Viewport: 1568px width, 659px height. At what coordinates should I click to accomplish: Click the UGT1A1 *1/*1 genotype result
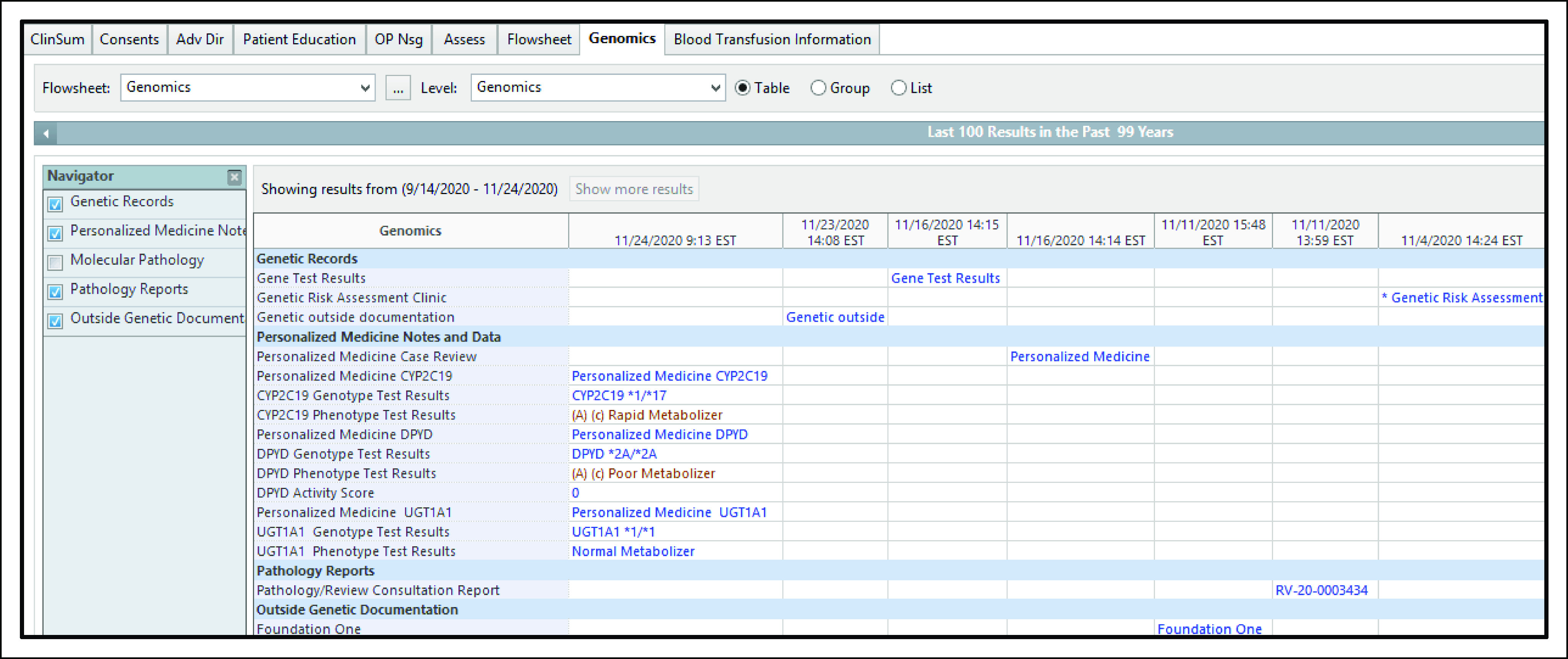(614, 531)
